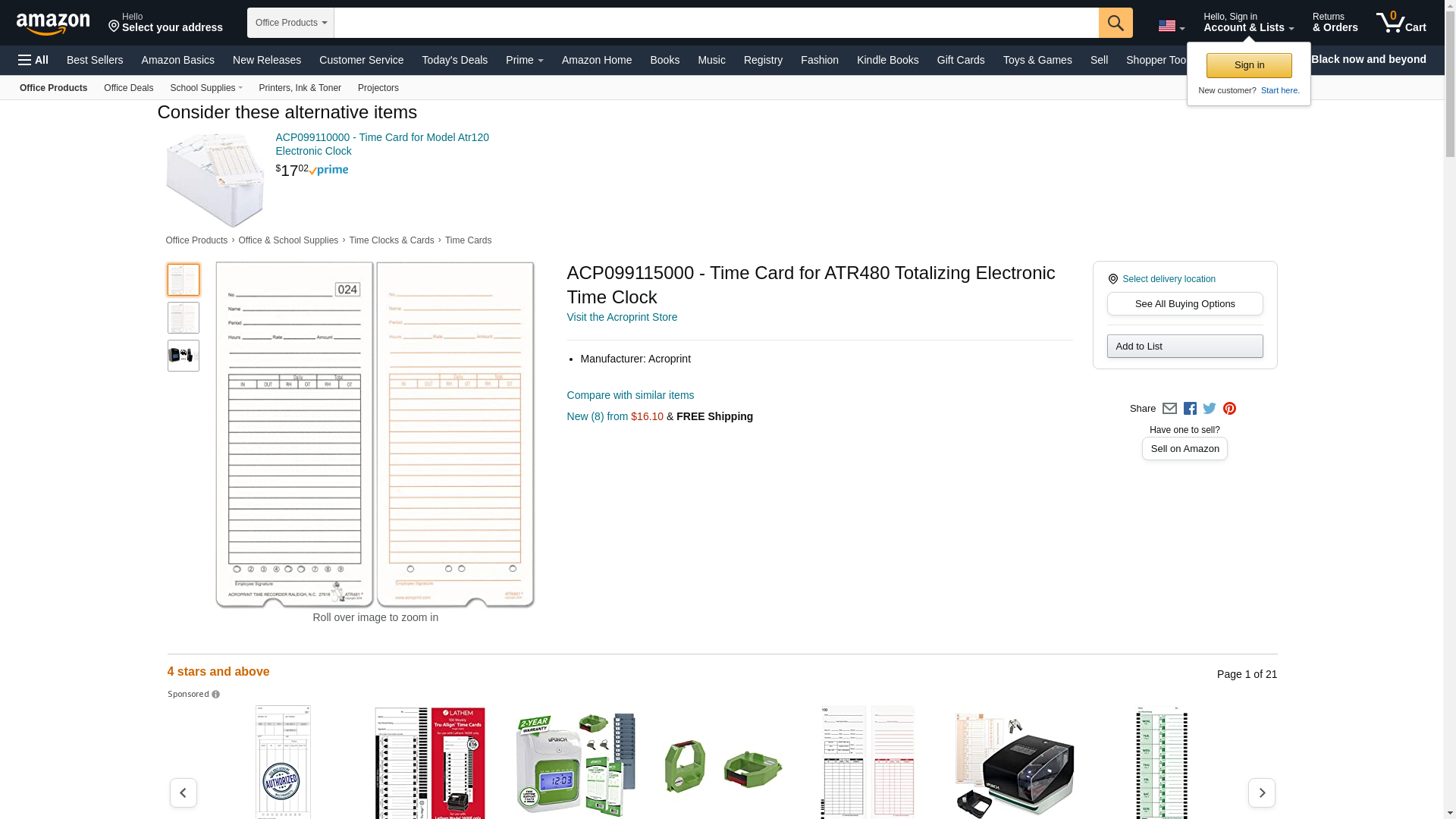Click the magnifying glass search button
The width and height of the screenshot is (1456, 819).
click(x=1116, y=23)
